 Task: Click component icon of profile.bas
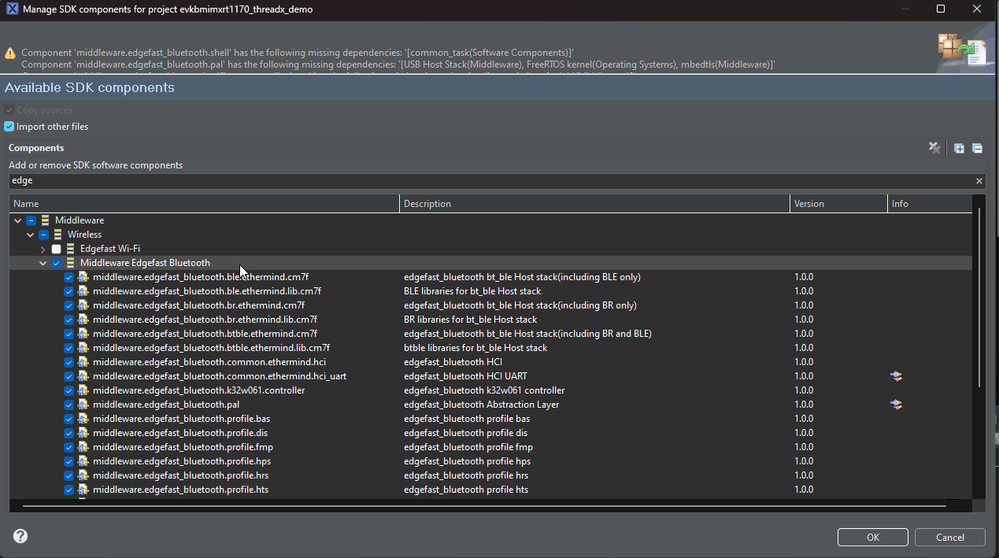(83, 418)
